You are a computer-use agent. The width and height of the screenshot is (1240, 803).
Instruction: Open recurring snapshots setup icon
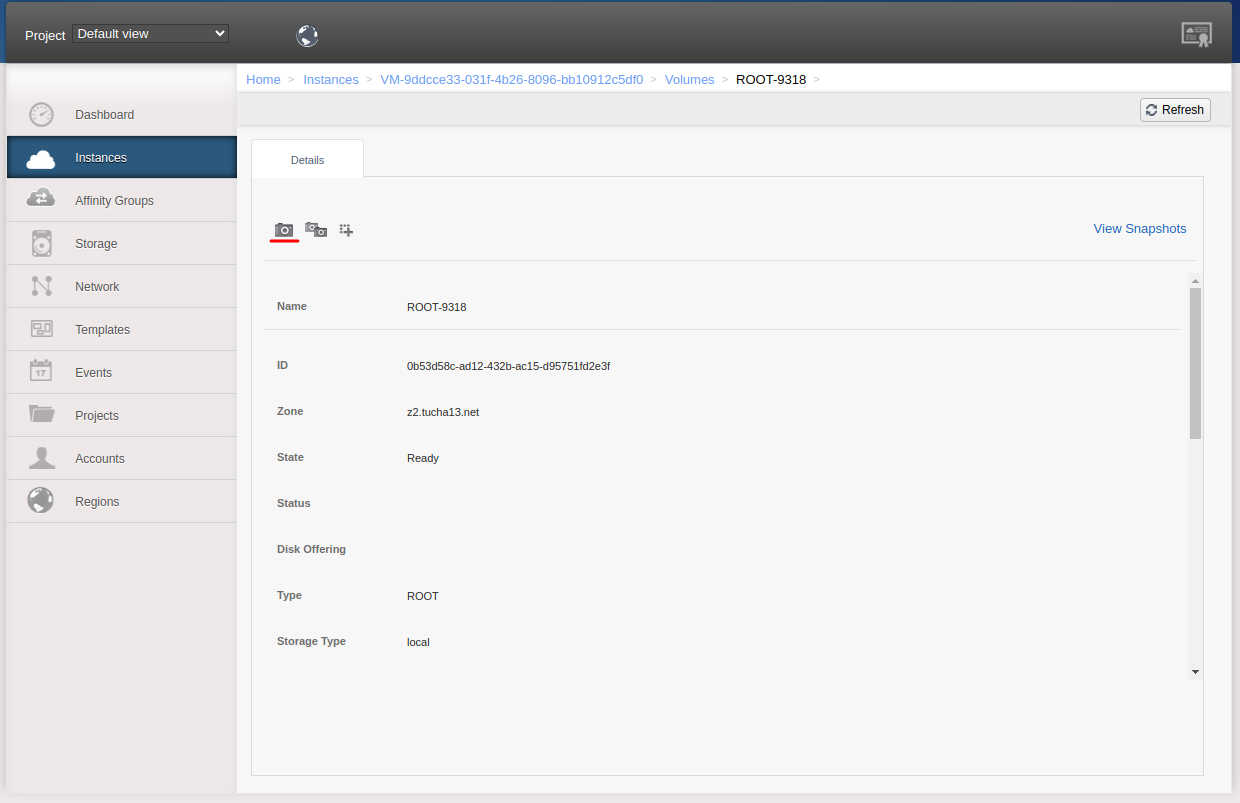tap(315, 229)
